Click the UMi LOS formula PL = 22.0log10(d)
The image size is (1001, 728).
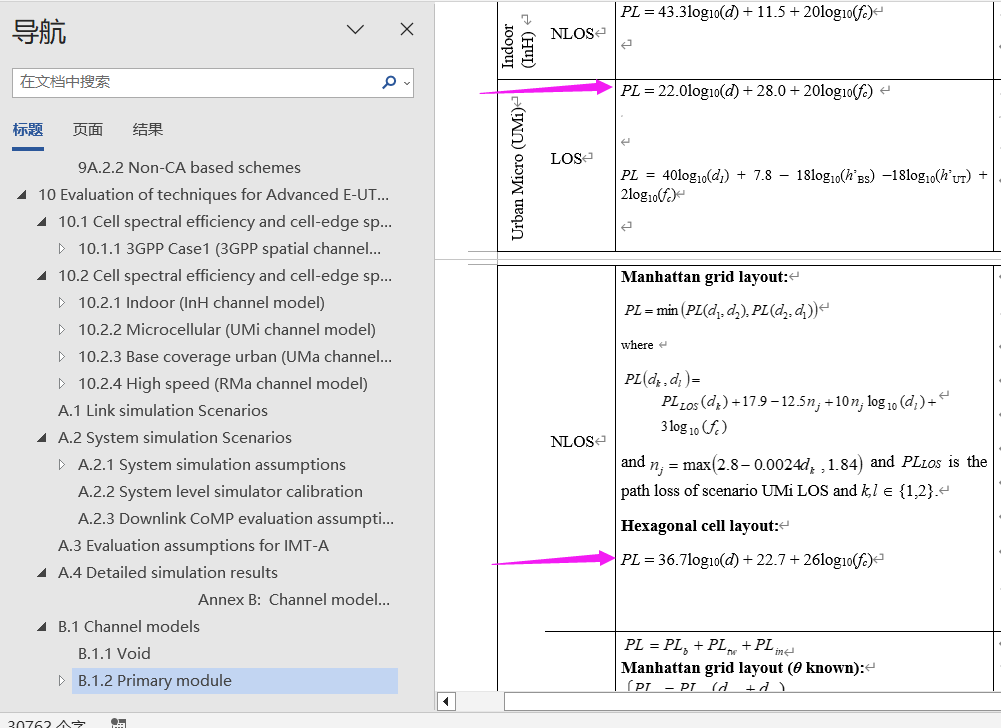(x=746, y=91)
